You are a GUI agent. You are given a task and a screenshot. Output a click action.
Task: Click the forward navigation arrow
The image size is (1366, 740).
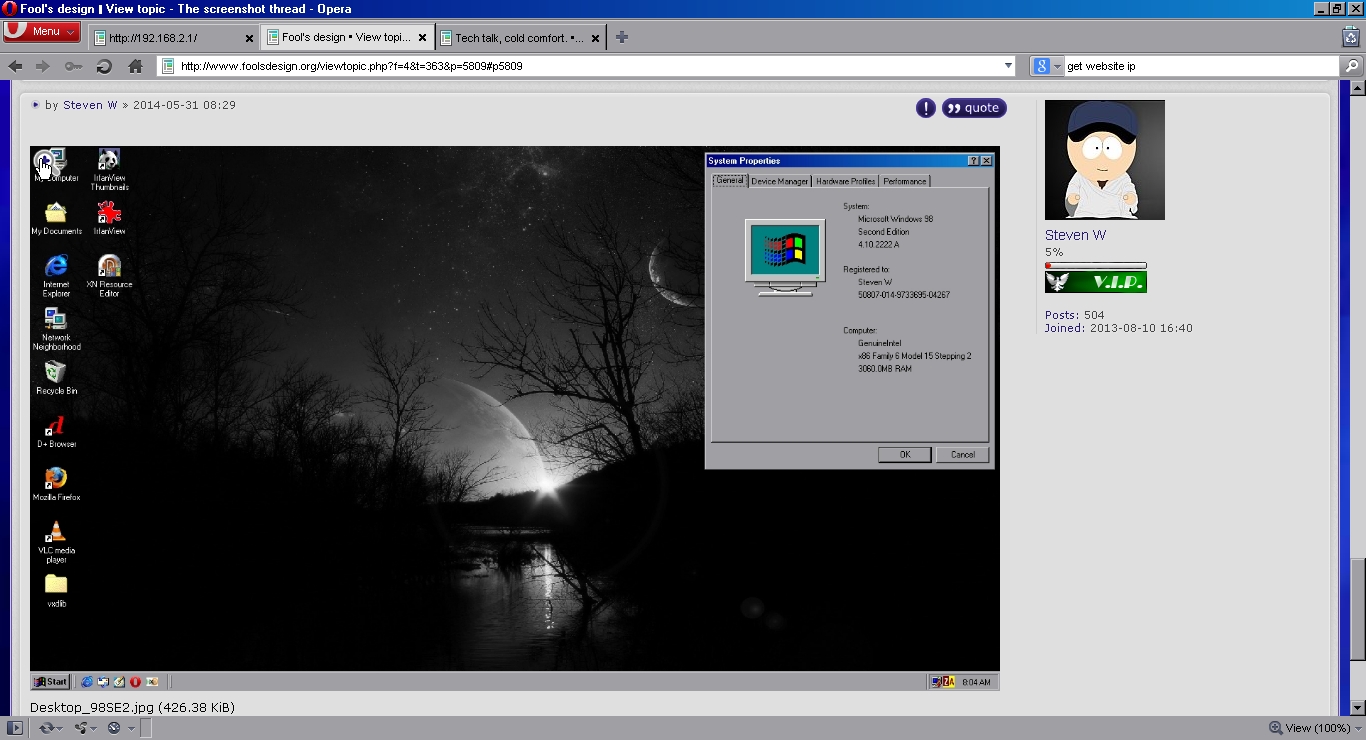tap(43, 66)
